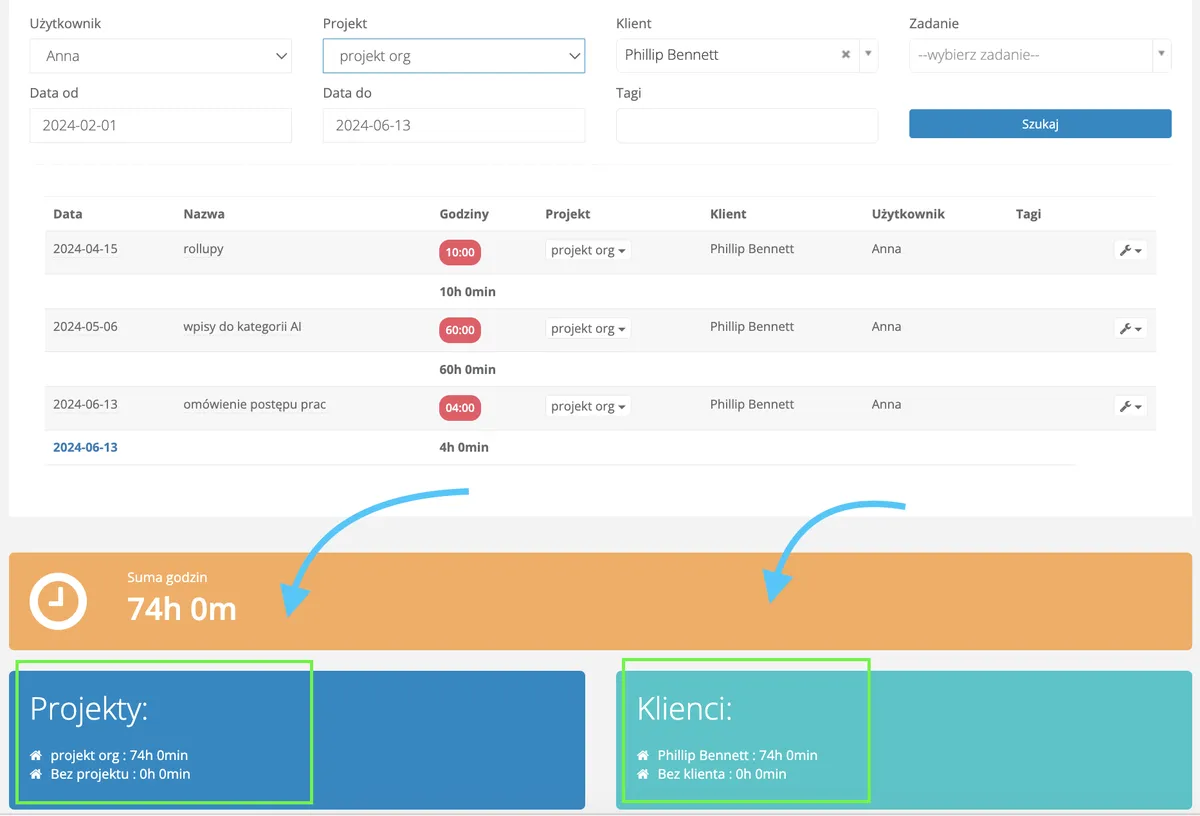
Task: Expand the Zadanie task selector
Action: [1040, 55]
